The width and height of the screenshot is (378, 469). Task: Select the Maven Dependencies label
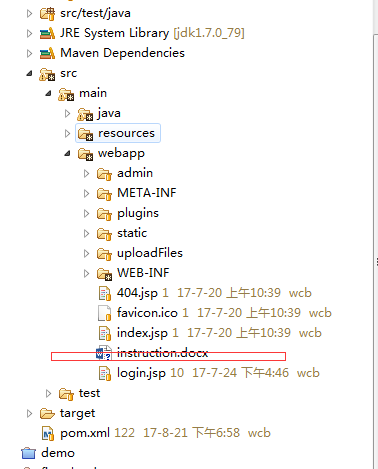coord(122,53)
